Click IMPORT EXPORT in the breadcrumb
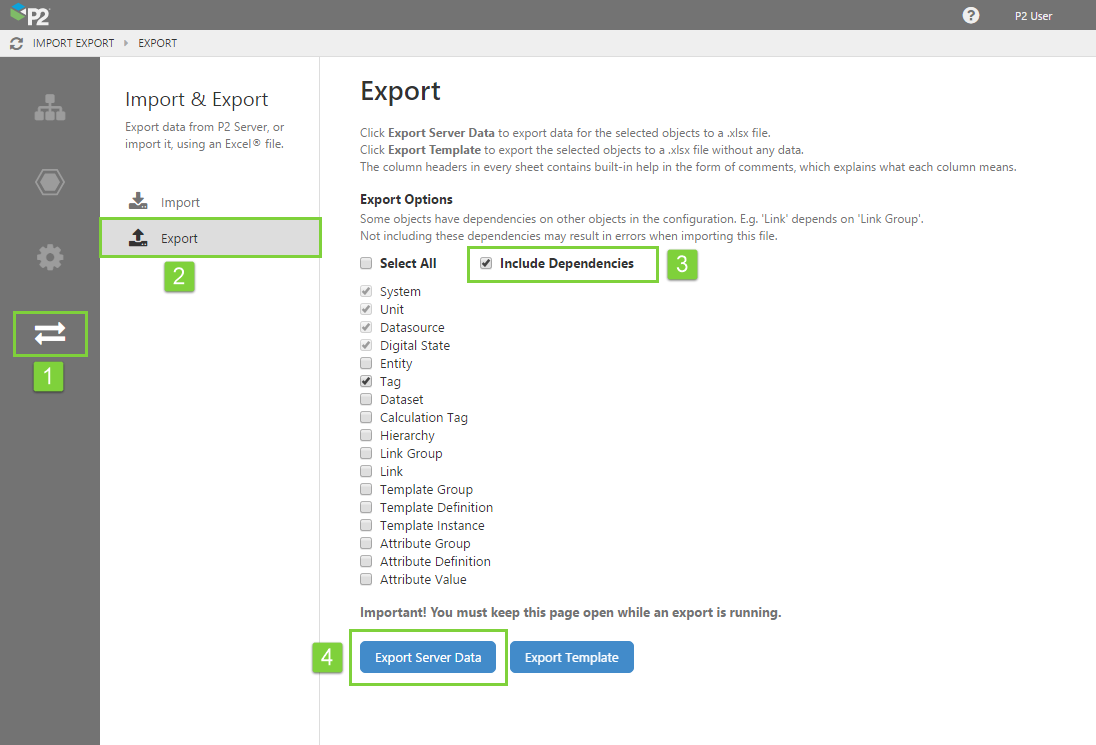 tap(74, 43)
